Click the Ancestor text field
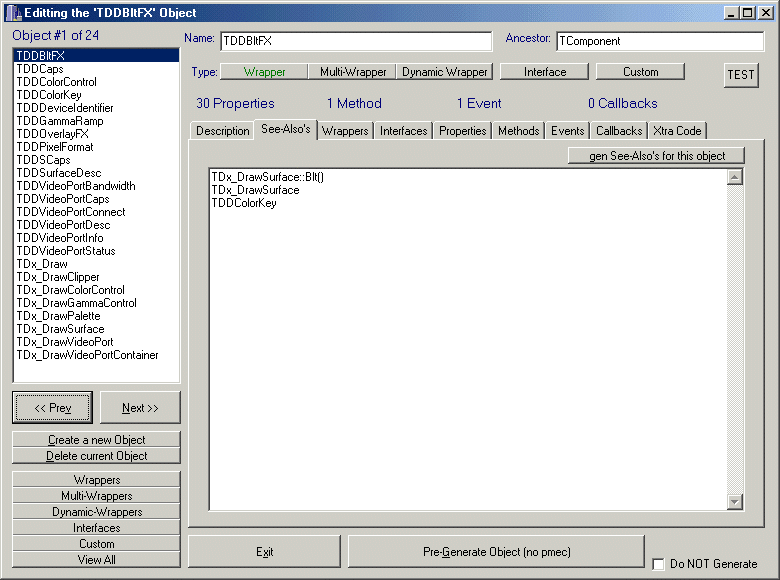Screen dimensions: 780x580 pyautogui.click(x=659, y=42)
